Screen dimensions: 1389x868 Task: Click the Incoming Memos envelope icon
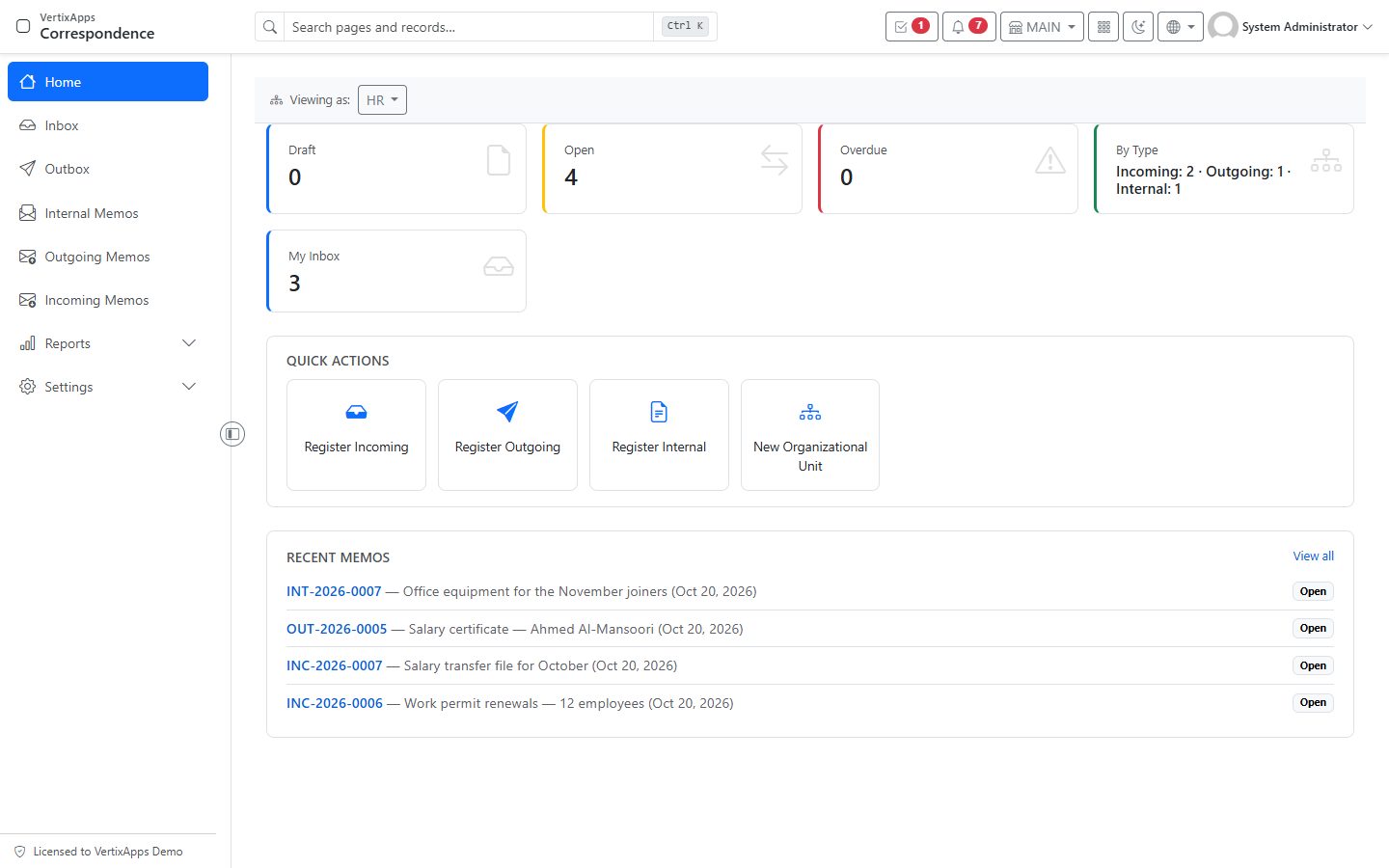27,300
